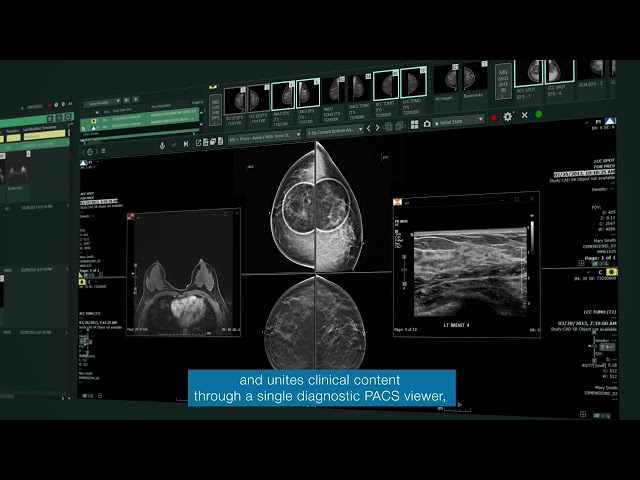The width and height of the screenshot is (640, 480).
Task: Click the camera snapshot state icon
Action: [x=427, y=123]
